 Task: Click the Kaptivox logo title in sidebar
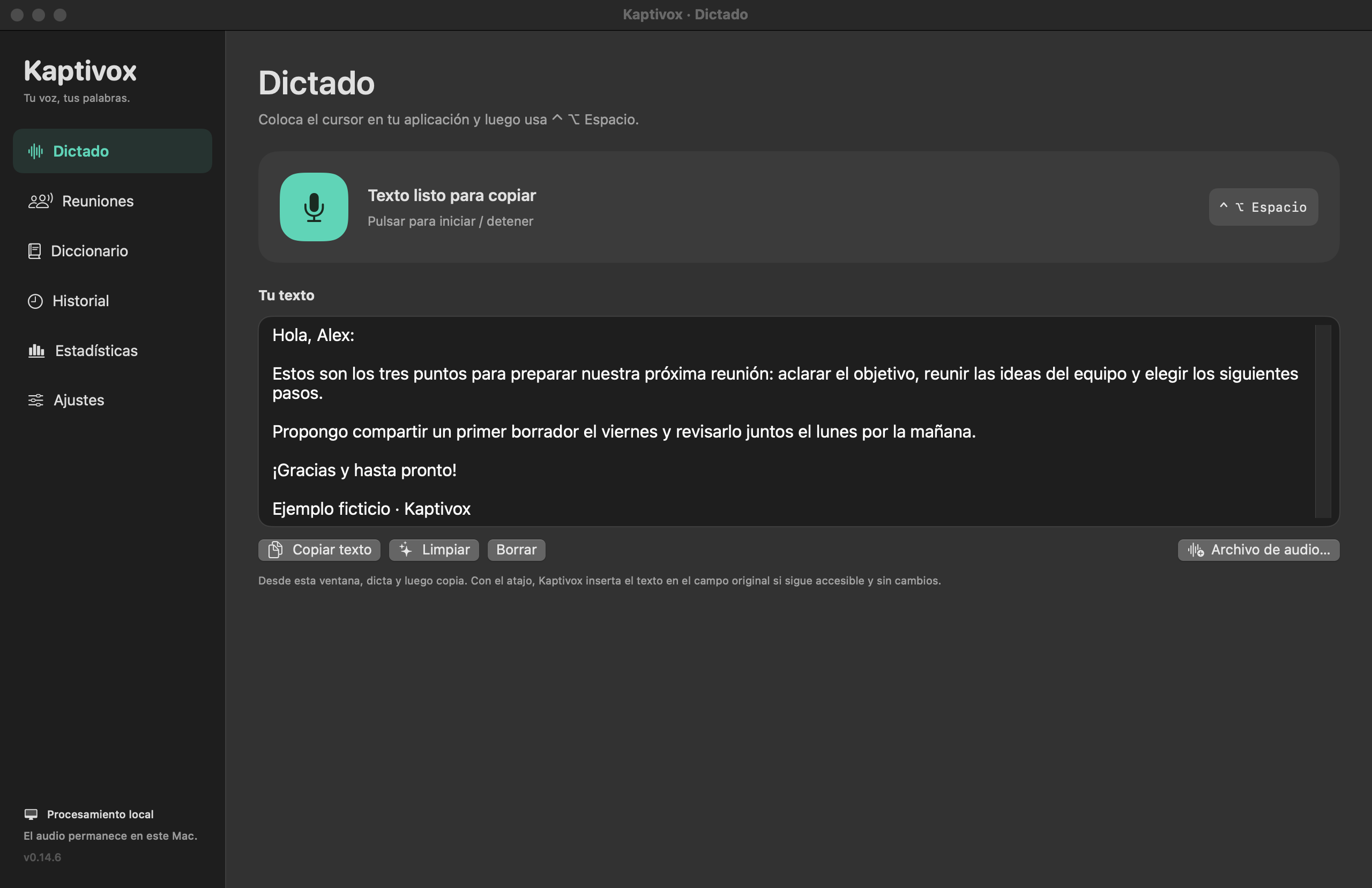(80, 71)
